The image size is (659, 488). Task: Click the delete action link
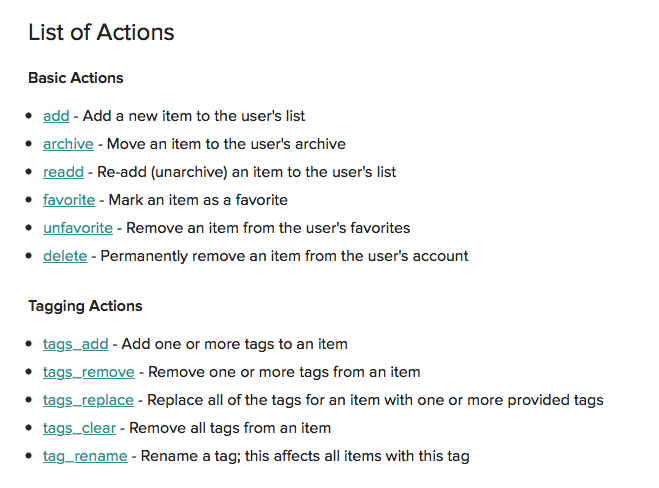click(x=65, y=256)
